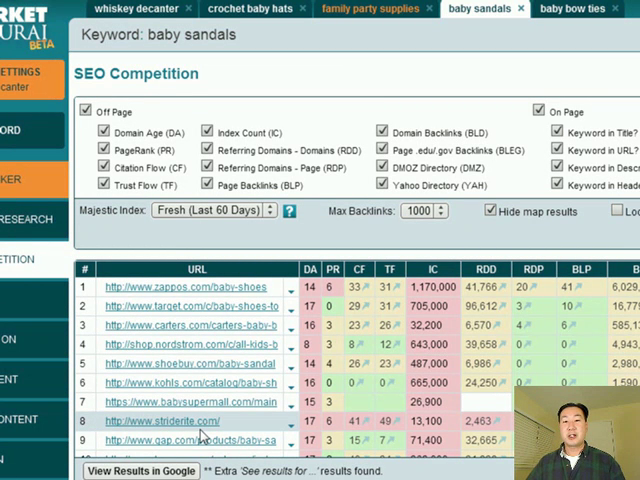Viewport: 640px width, 480px height.
Task: Open the shoebuy.com baby-sandal link
Action: [x=190, y=363]
